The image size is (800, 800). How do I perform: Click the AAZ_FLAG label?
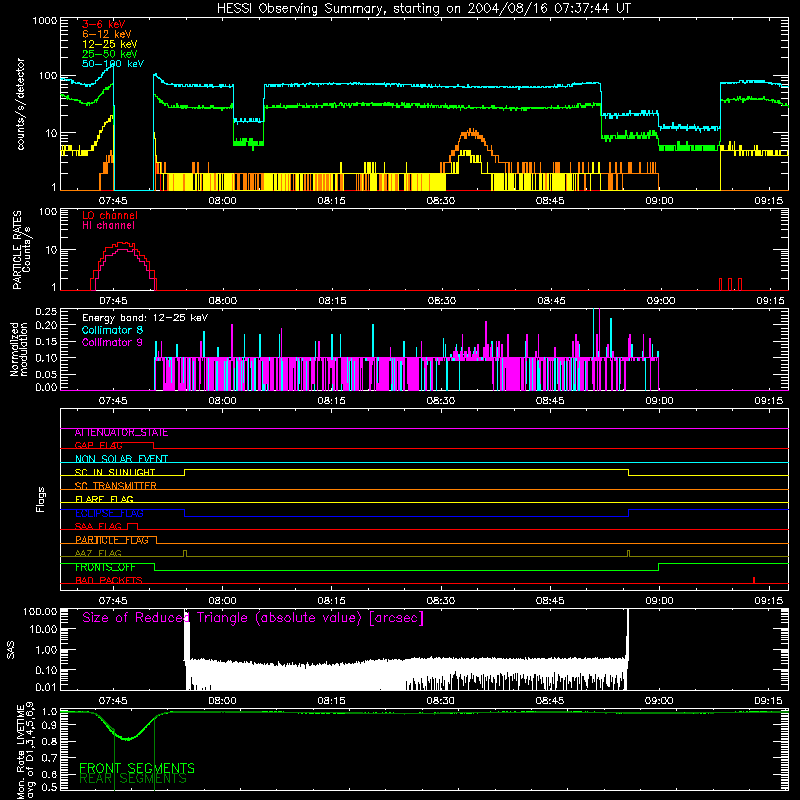pos(98,553)
